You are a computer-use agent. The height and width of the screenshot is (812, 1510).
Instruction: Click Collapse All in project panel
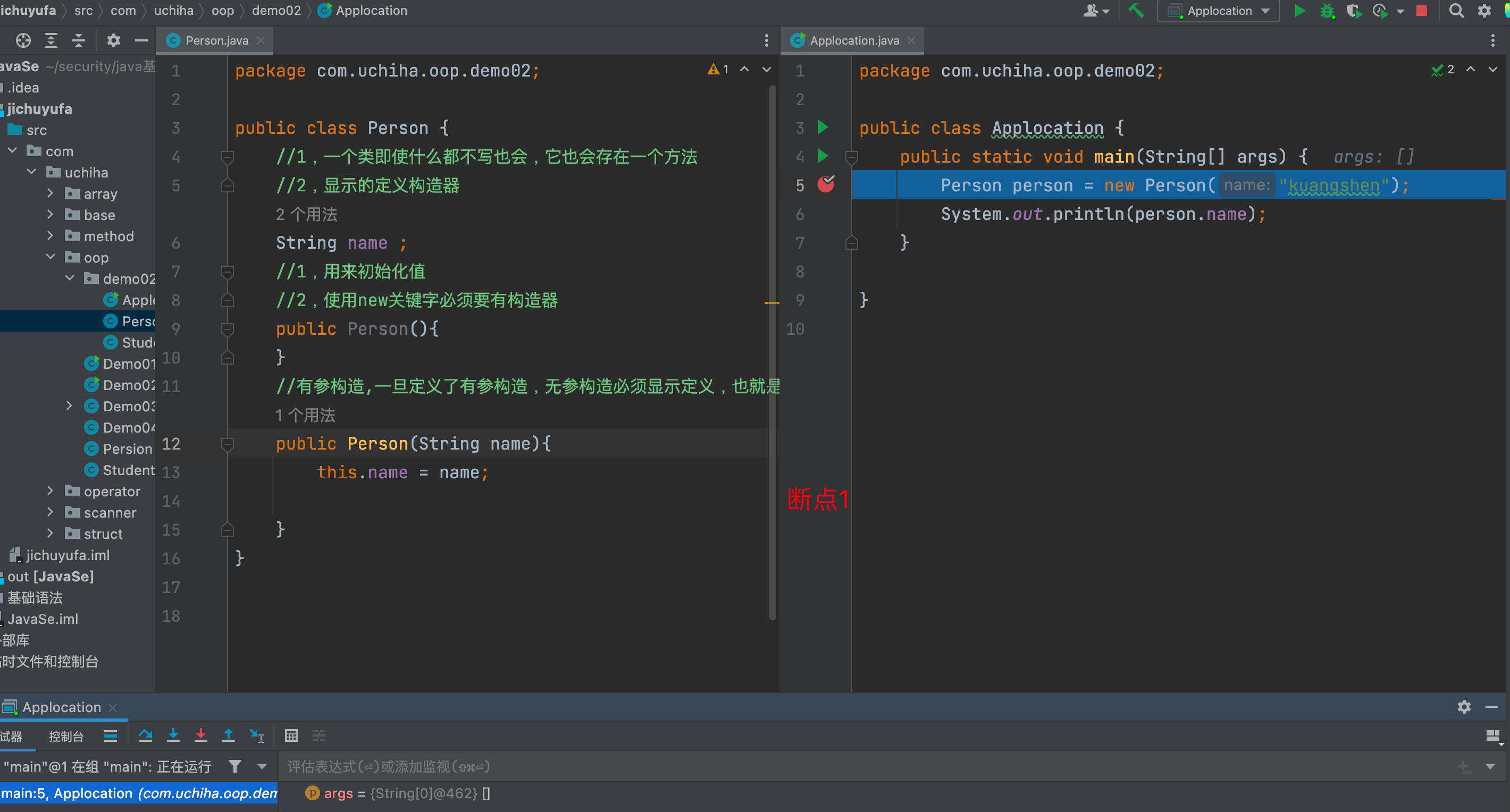coord(79,40)
